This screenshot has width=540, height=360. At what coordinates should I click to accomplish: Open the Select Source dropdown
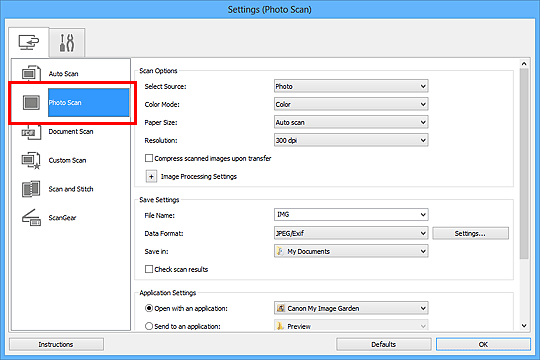(351, 86)
